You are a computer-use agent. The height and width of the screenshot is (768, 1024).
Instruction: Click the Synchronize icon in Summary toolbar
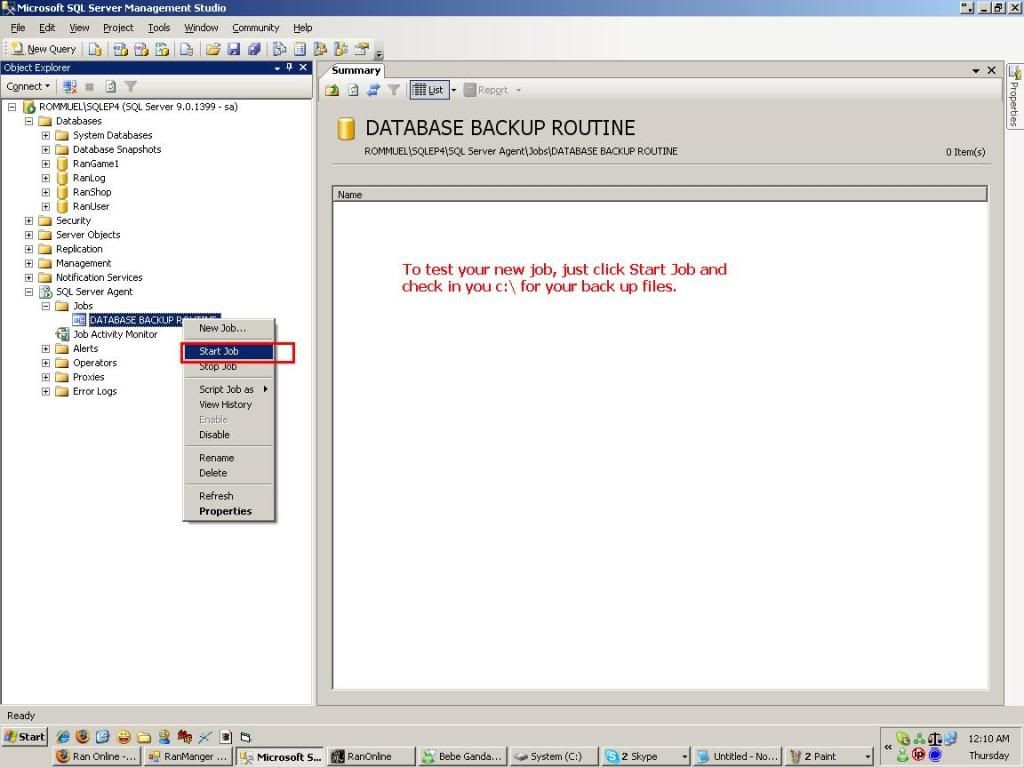pyautogui.click(x=374, y=90)
